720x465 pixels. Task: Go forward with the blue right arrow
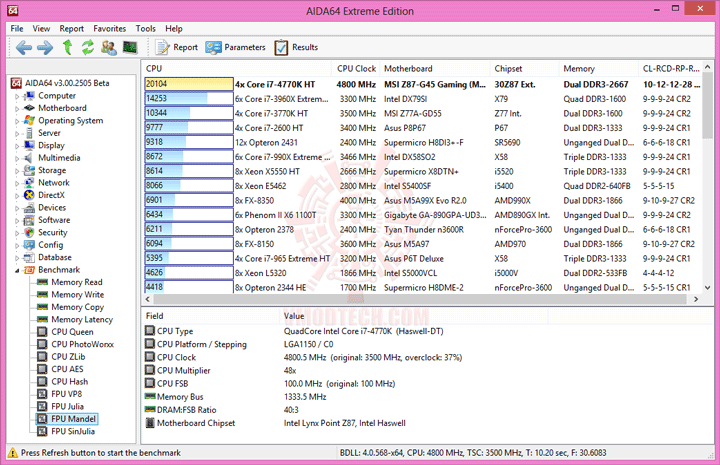click(x=45, y=47)
